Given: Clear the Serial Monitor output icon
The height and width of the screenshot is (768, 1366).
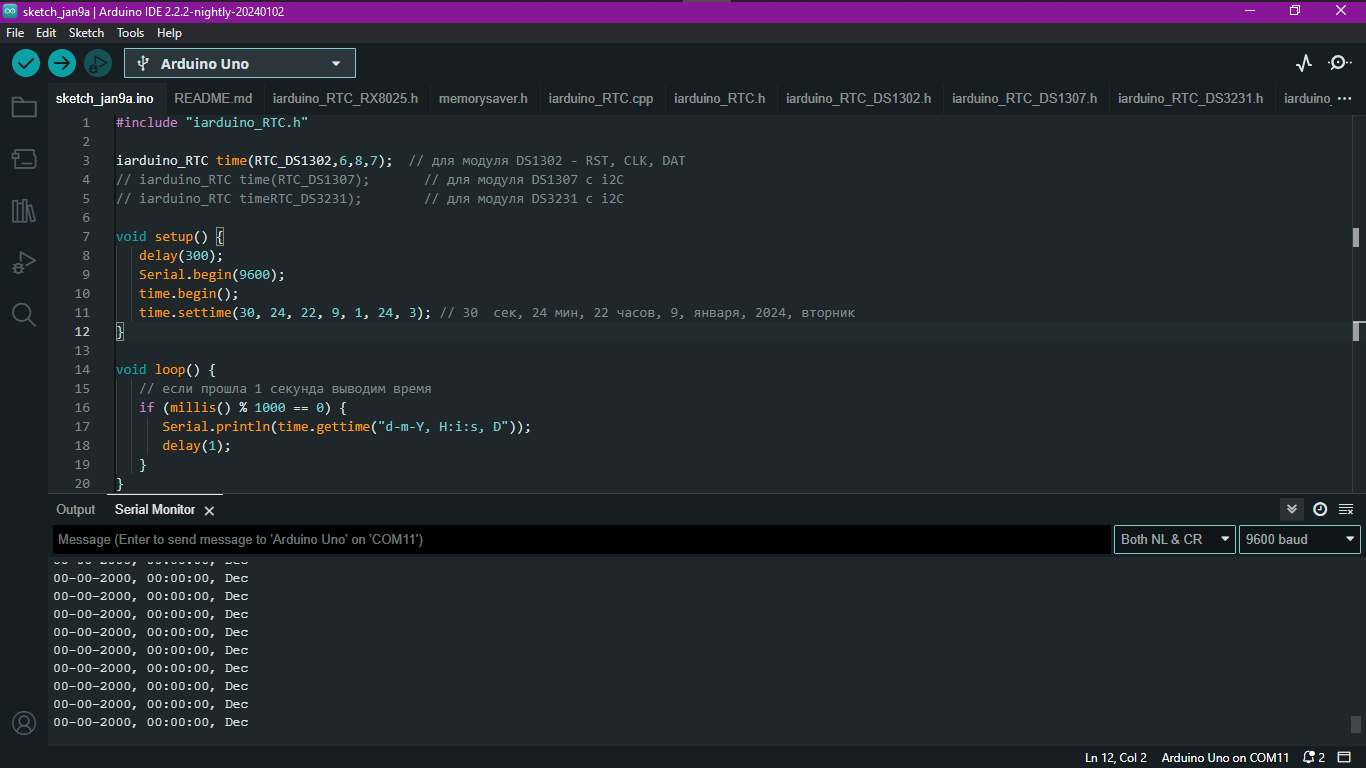Looking at the screenshot, I should pyautogui.click(x=1346, y=509).
